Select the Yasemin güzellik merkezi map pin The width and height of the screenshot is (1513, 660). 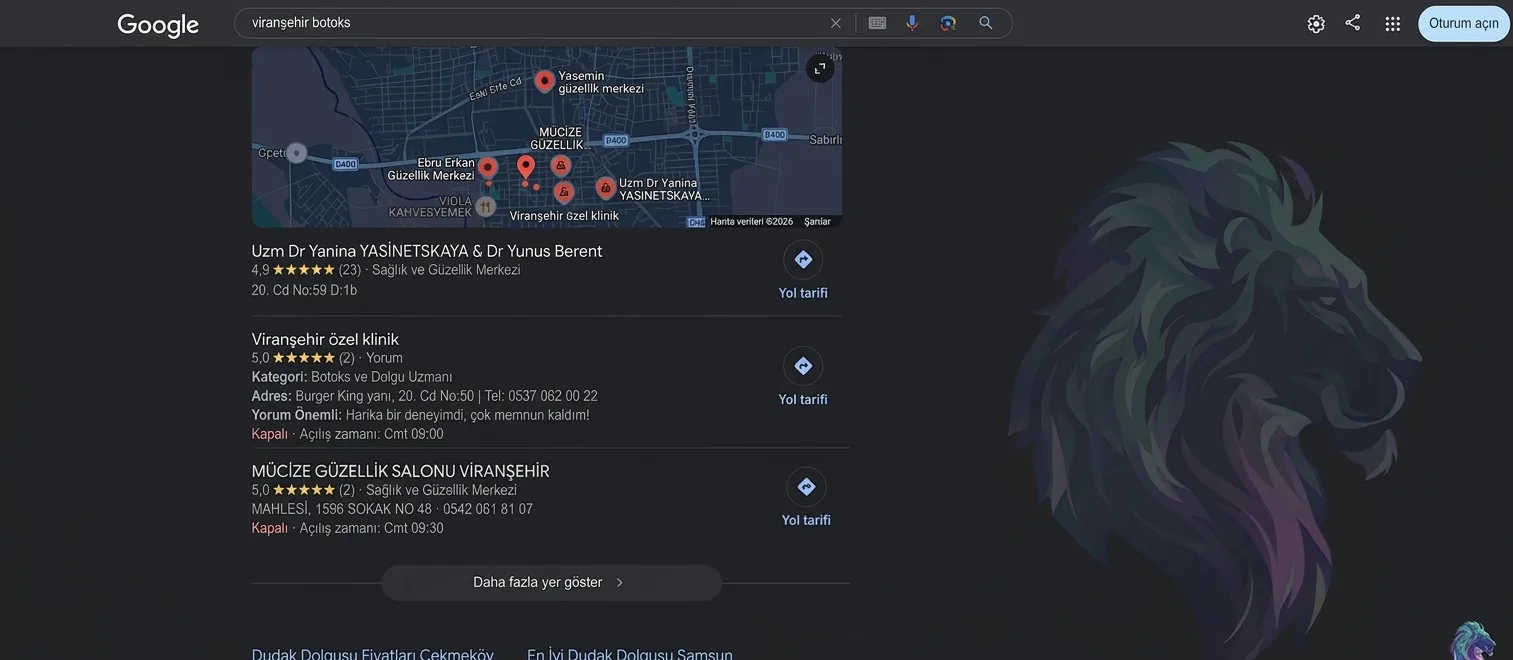pyautogui.click(x=544, y=81)
